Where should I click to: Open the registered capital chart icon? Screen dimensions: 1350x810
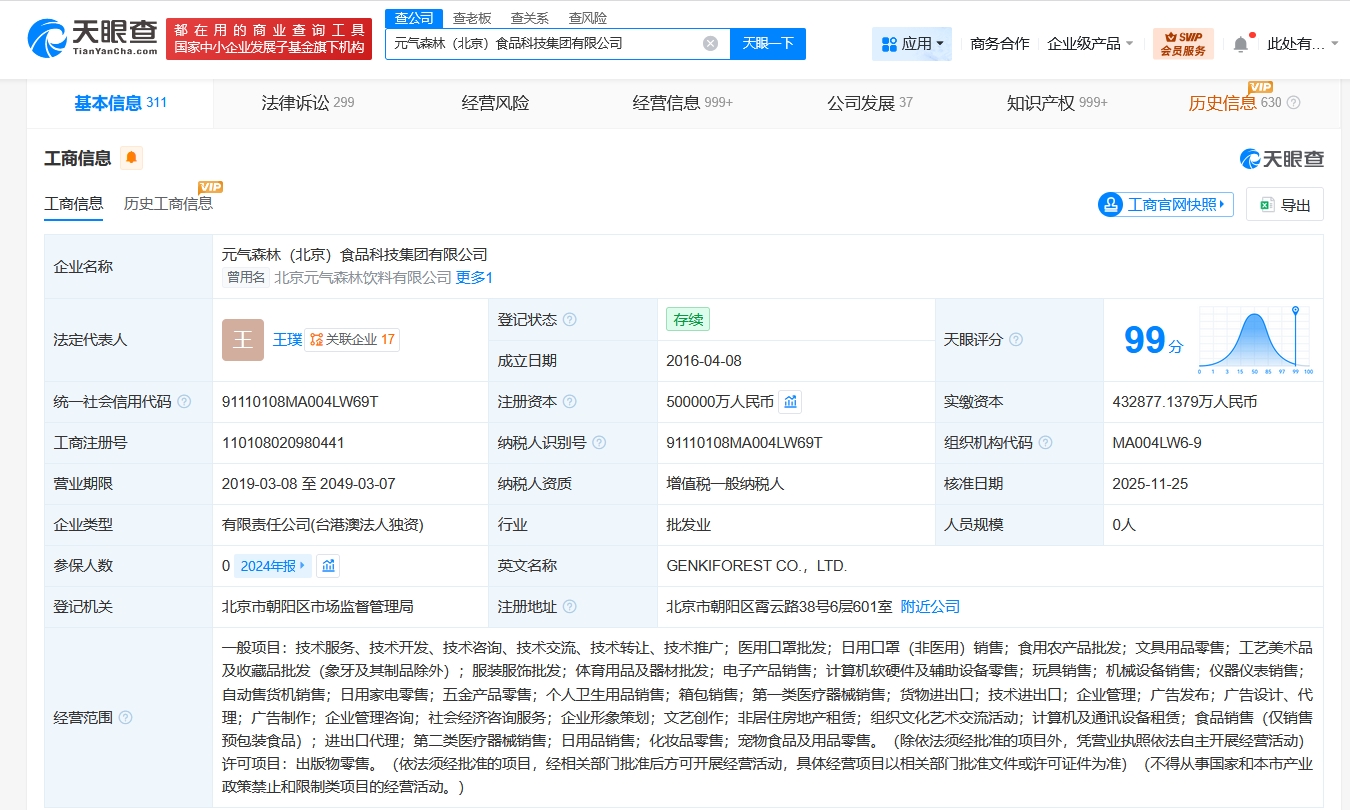[x=790, y=402]
